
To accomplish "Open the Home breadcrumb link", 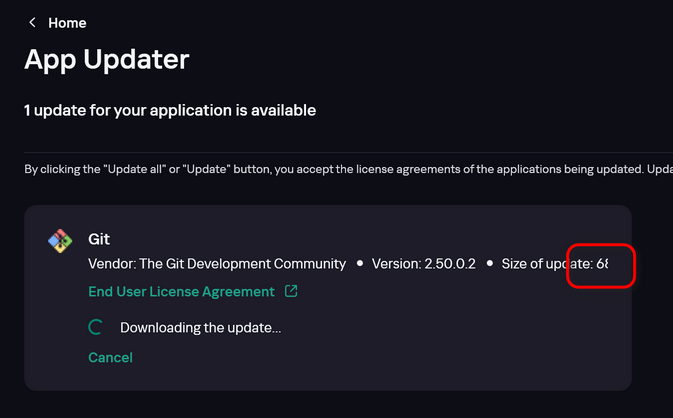I will point(67,23).
